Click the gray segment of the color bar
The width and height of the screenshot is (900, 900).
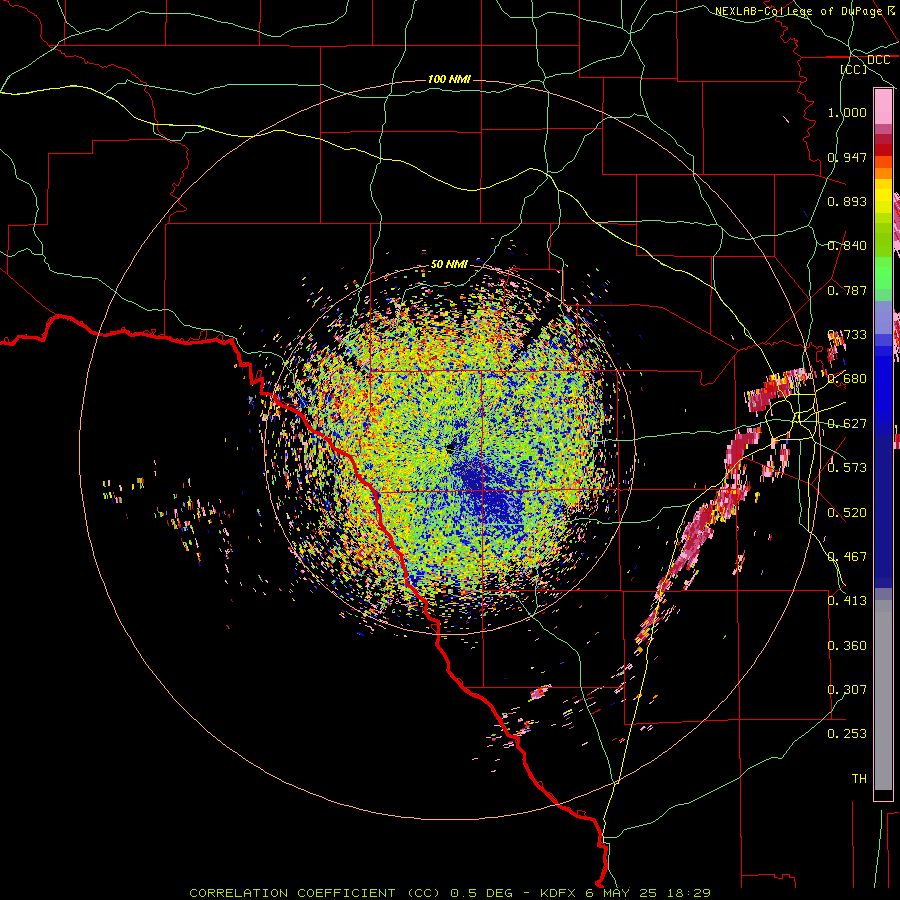[883, 695]
